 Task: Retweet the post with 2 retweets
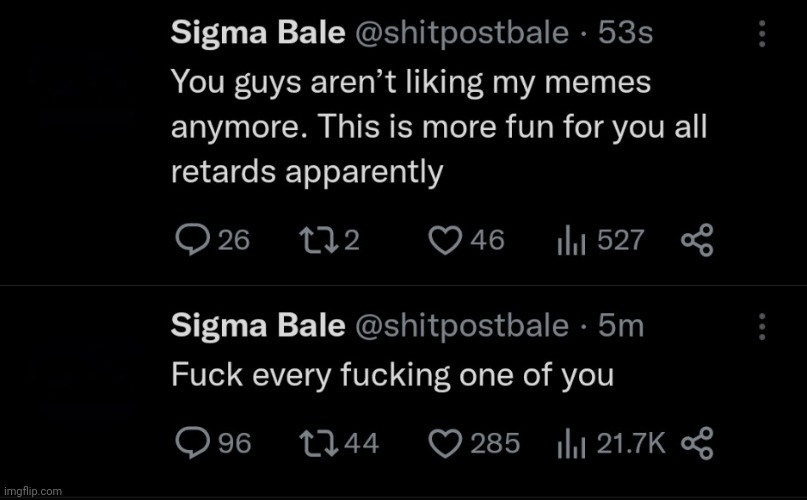[314, 240]
